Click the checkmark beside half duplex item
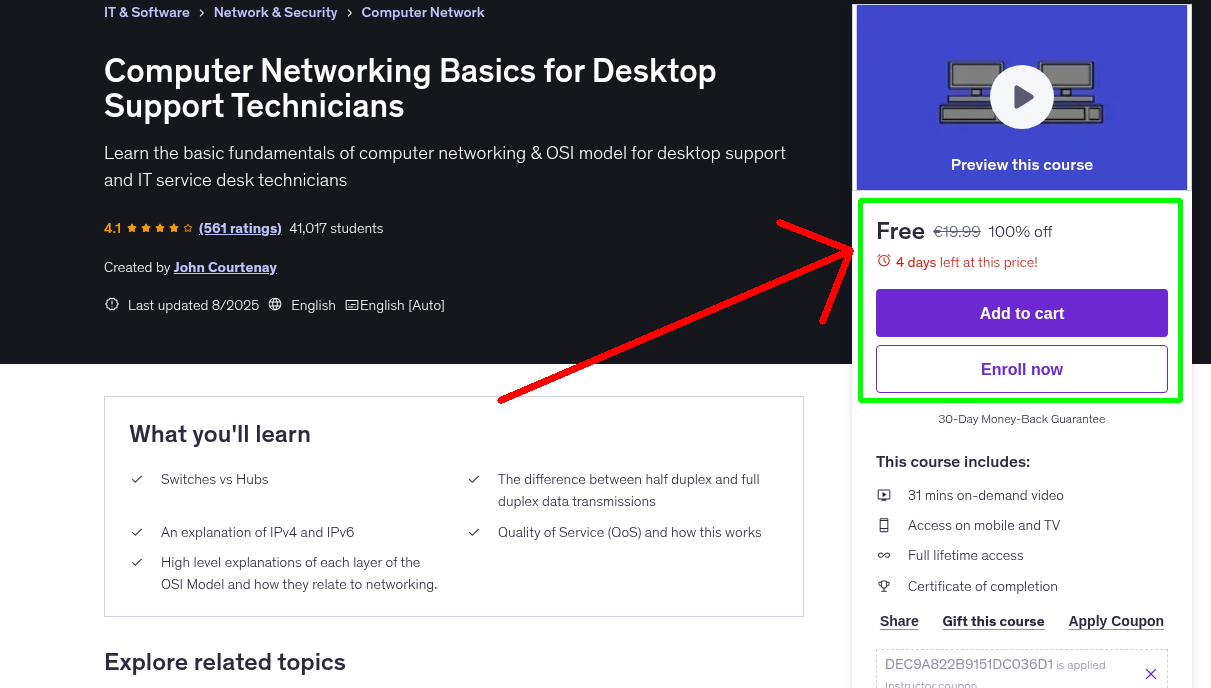Image resolution: width=1211 pixels, height=688 pixels. [x=474, y=479]
